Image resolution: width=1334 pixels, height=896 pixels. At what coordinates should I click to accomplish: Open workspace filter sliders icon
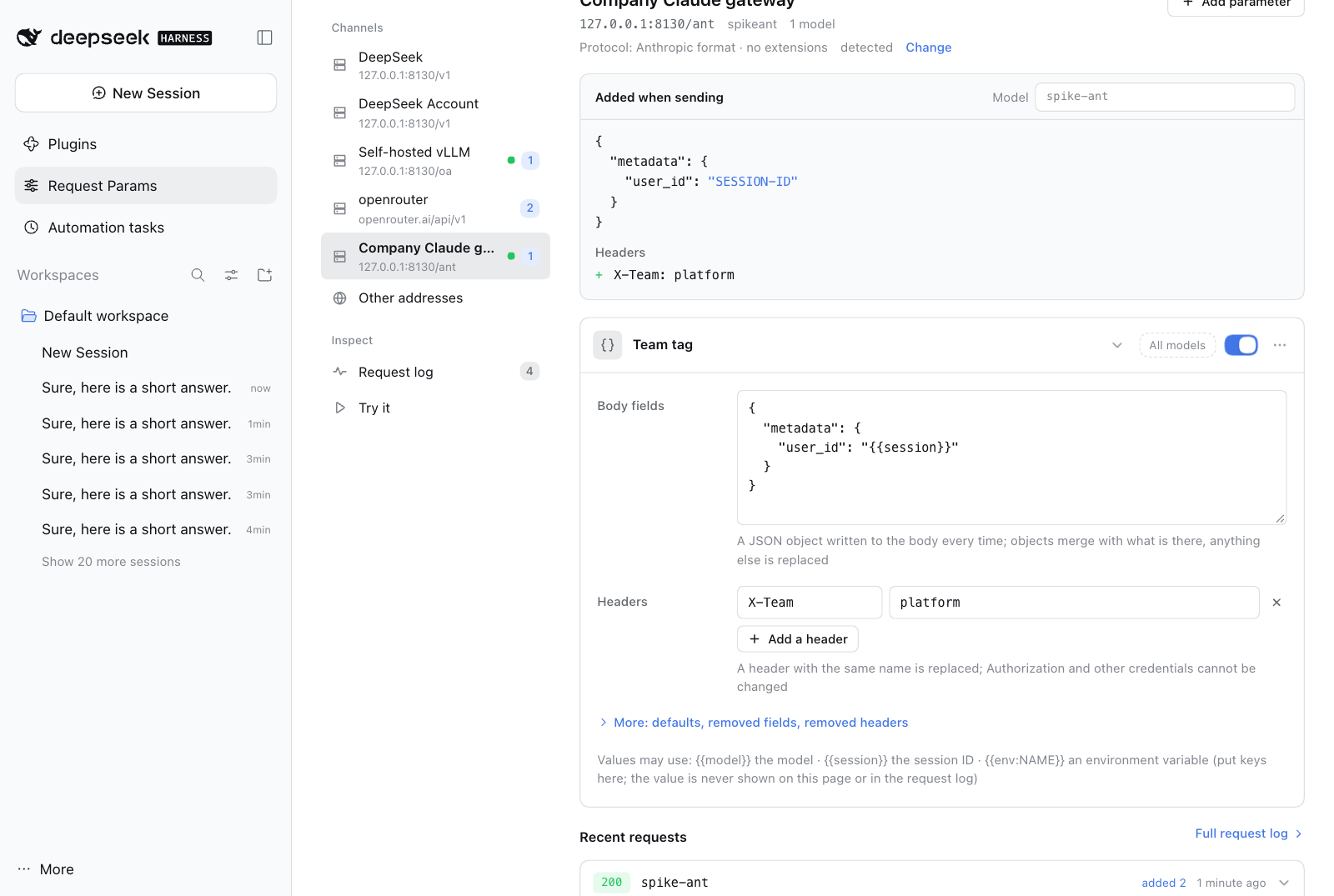(x=231, y=275)
